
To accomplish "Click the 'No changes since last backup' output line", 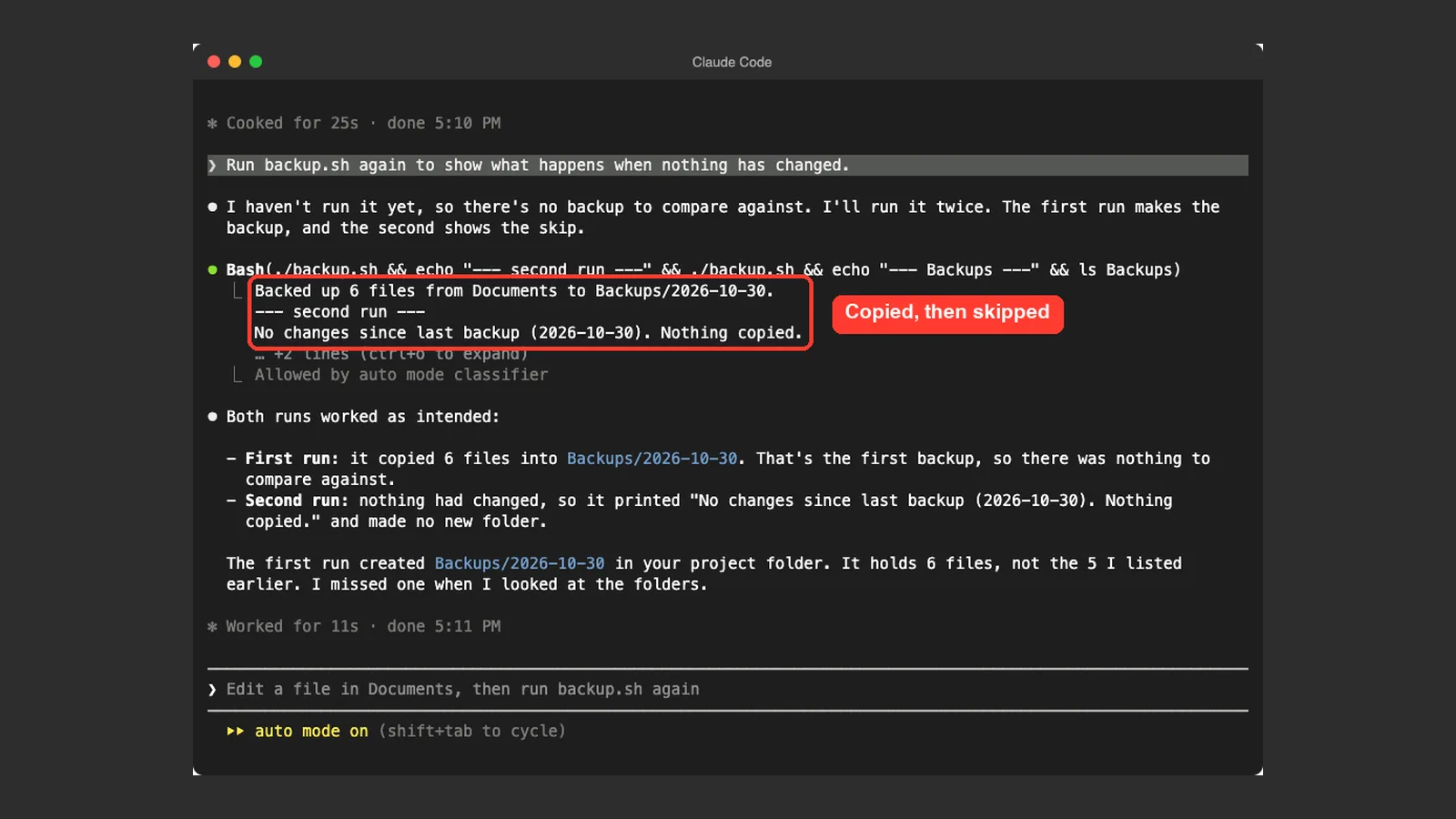I will tap(529, 333).
